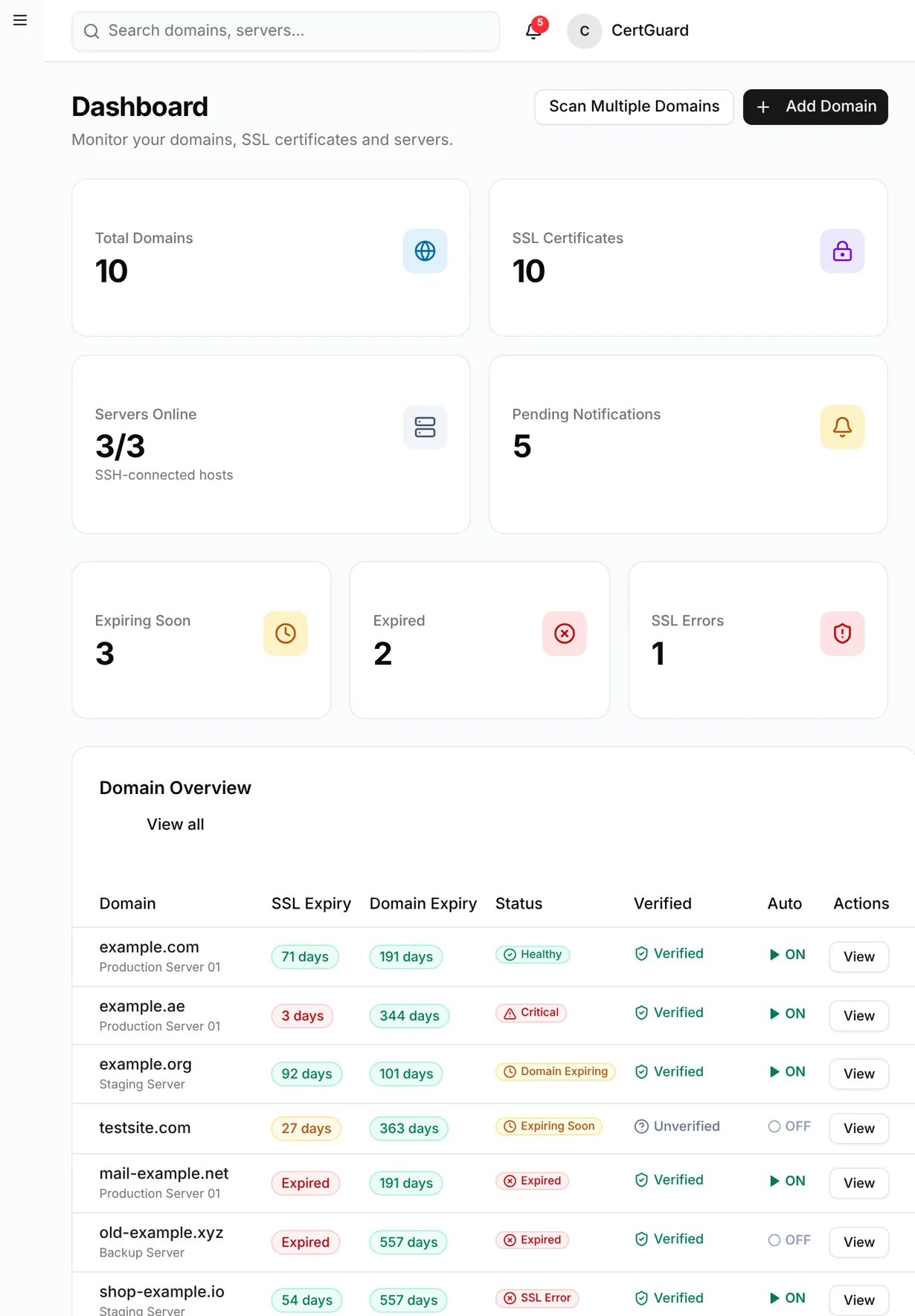The width and height of the screenshot is (915, 1316).
Task: Toggle auto ON for example.com
Action: (x=787, y=955)
